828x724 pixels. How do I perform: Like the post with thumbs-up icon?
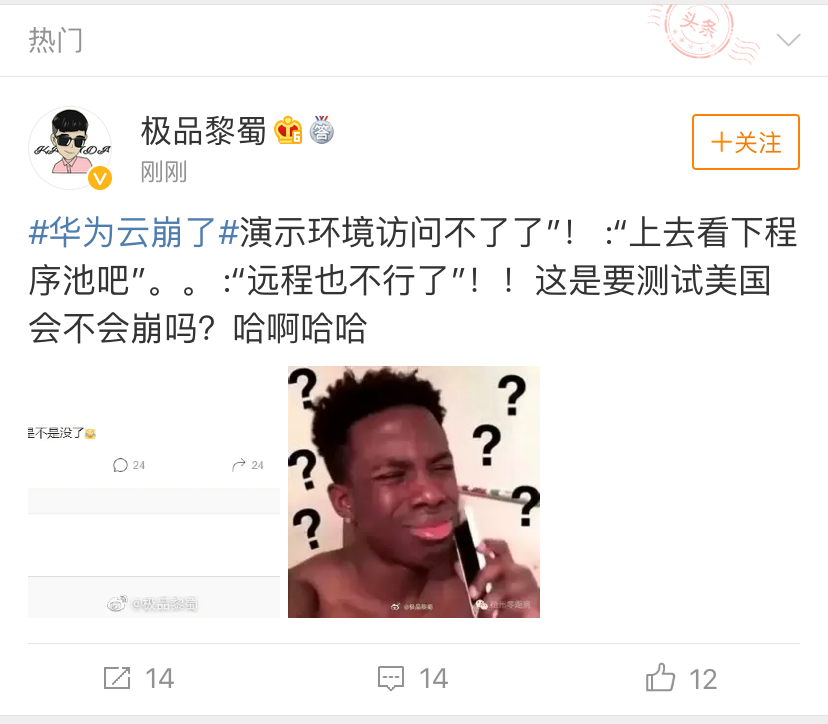[660, 678]
